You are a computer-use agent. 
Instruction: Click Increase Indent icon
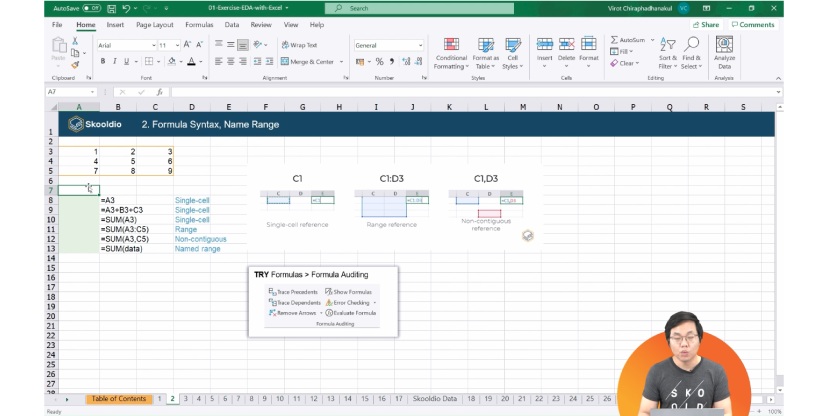click(270, 62)
